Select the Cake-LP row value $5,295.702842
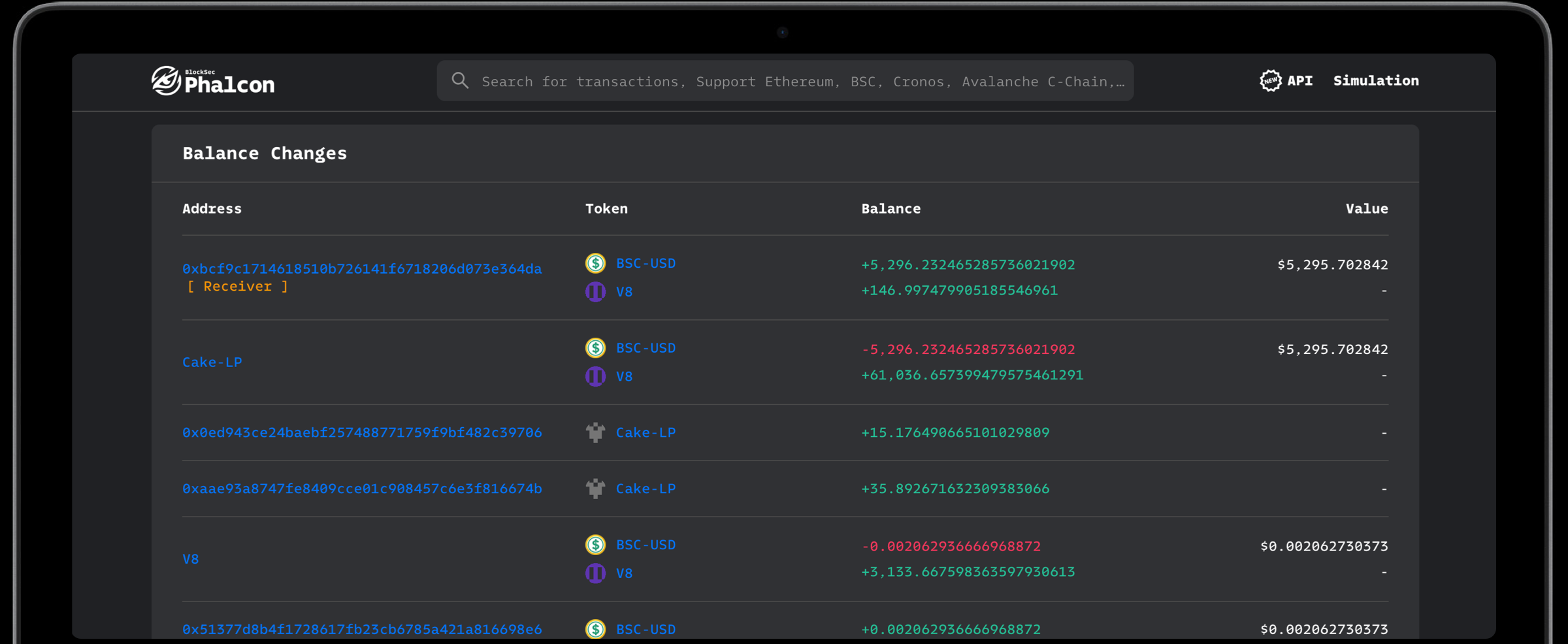Screen dimensions: 1568x644 coord(1333,349)
